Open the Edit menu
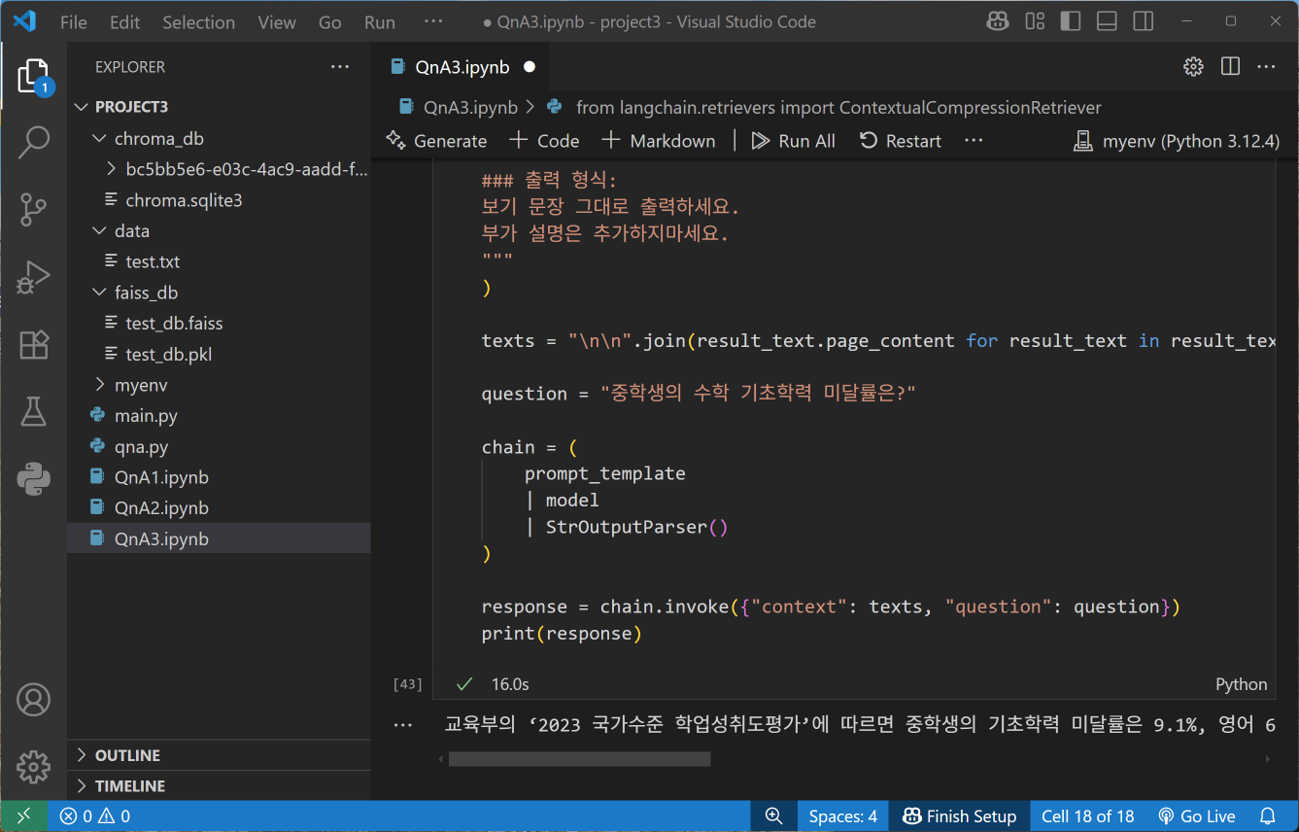Viewport: 1299px width, 832px height. point(125,22)
